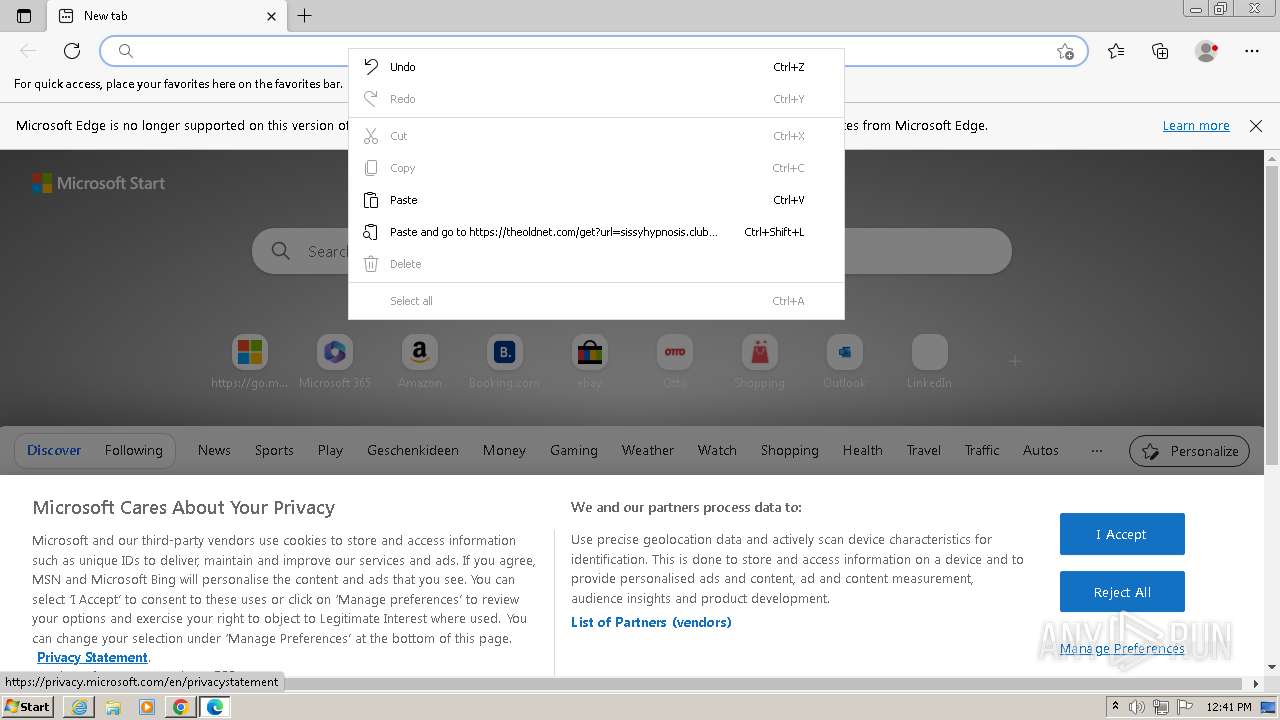
Task: Open the user profile icon
Action: (x=1207, y=51)
